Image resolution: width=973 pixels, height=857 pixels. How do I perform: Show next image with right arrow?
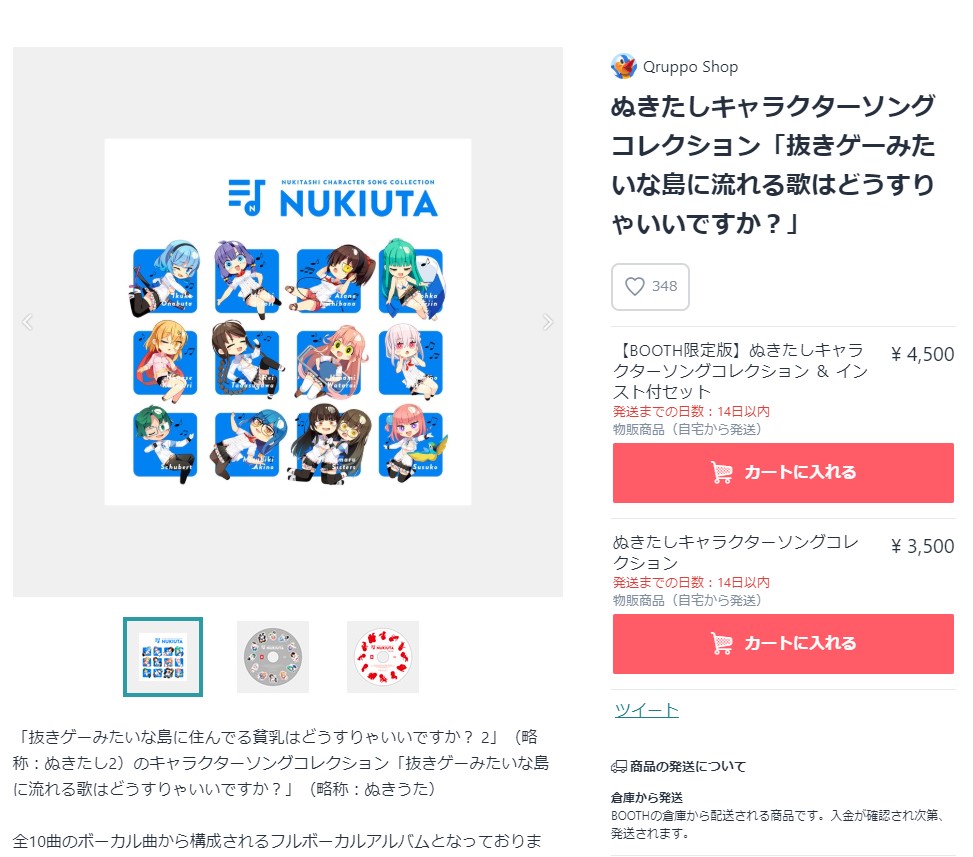coord(547,322)
